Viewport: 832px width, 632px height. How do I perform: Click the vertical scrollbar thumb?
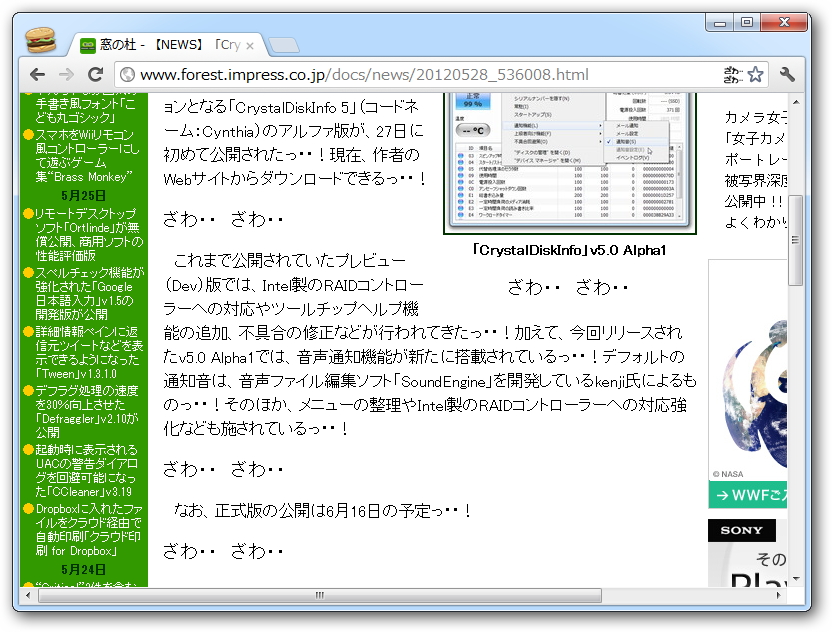[x=795, y=240]
